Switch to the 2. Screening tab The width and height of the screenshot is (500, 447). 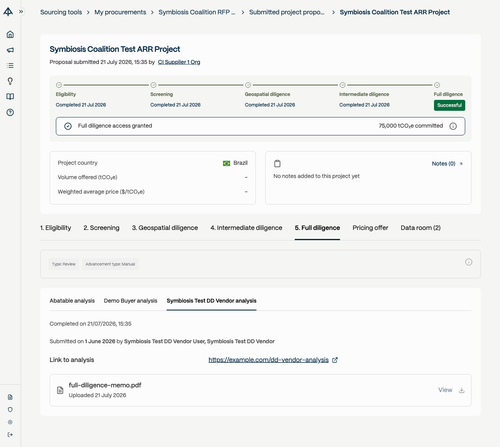click(x=101, y=228)
